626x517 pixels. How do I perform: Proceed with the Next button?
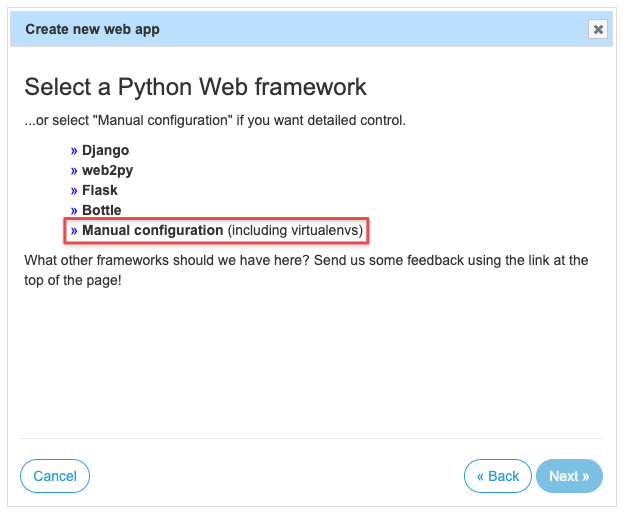coord(569,476)
